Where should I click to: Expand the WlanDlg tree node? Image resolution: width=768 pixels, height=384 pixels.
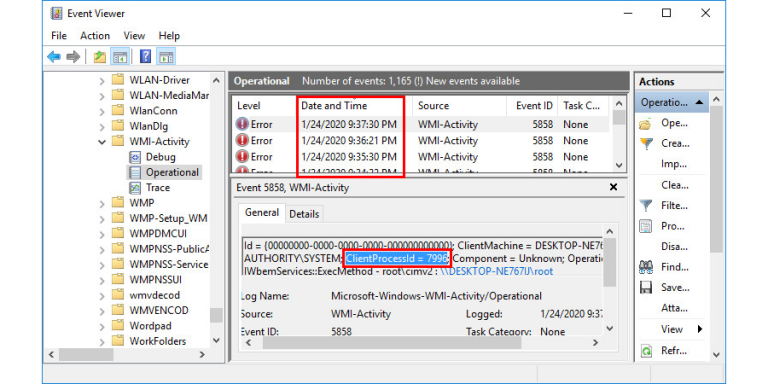click(x=102, y=127)
